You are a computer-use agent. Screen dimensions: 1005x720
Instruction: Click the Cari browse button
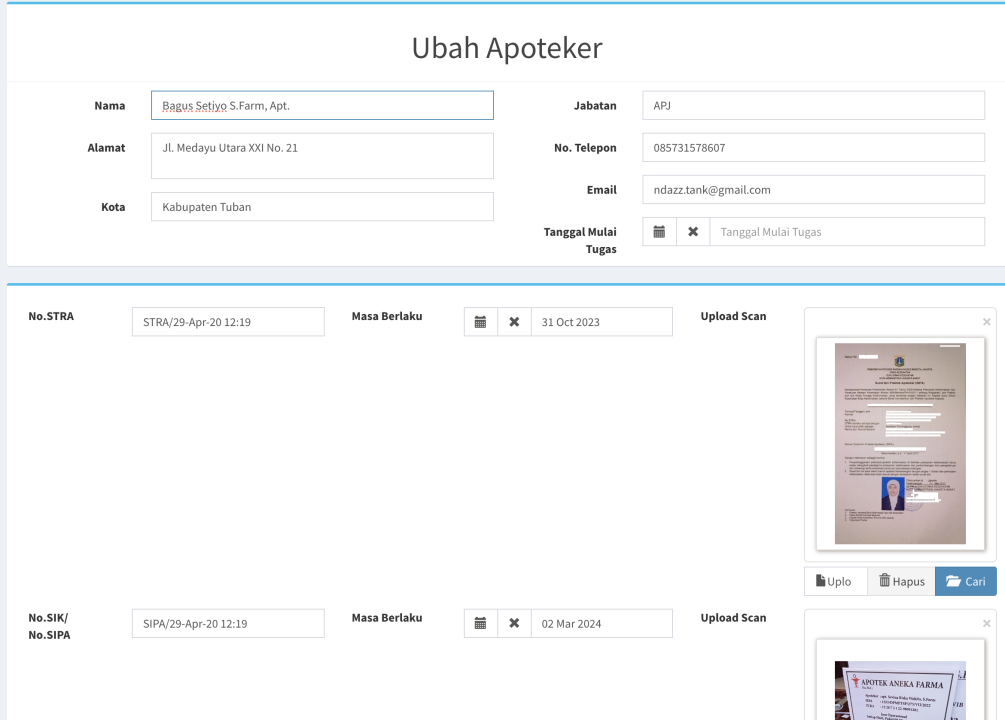click(x=965, y=581)
